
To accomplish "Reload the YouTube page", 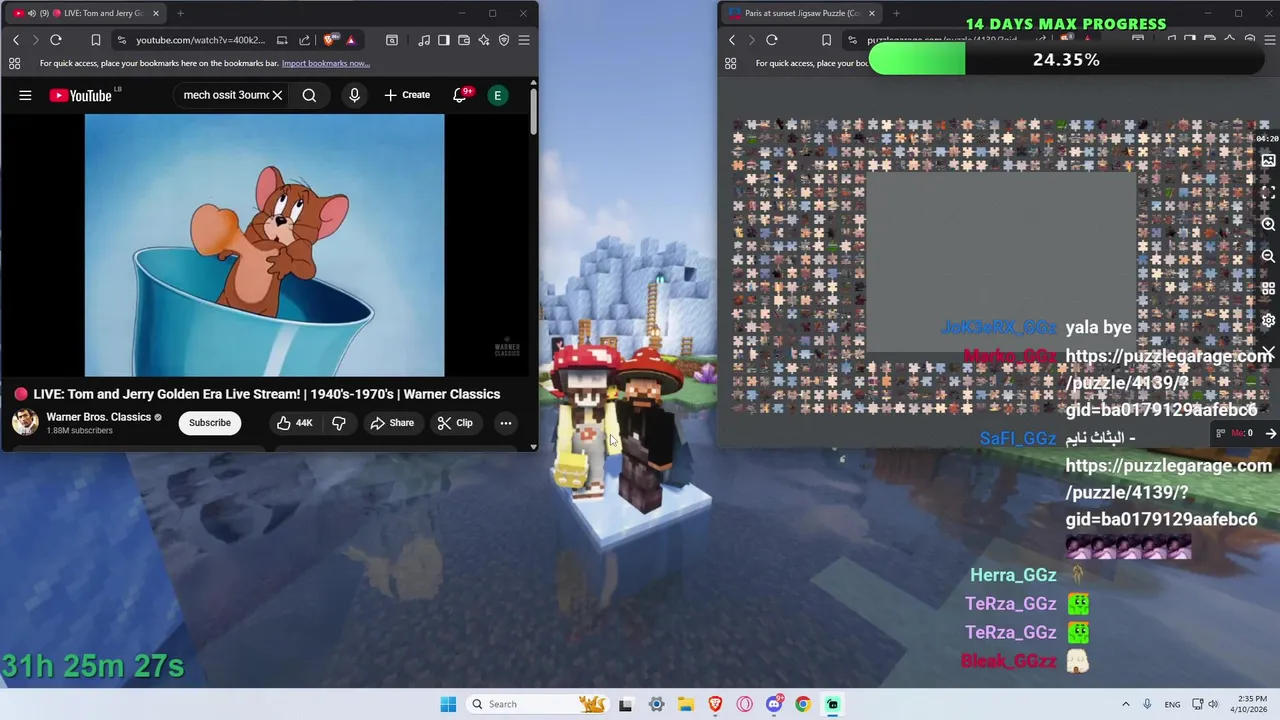I will pyautogui.click(x=56, y=40).
